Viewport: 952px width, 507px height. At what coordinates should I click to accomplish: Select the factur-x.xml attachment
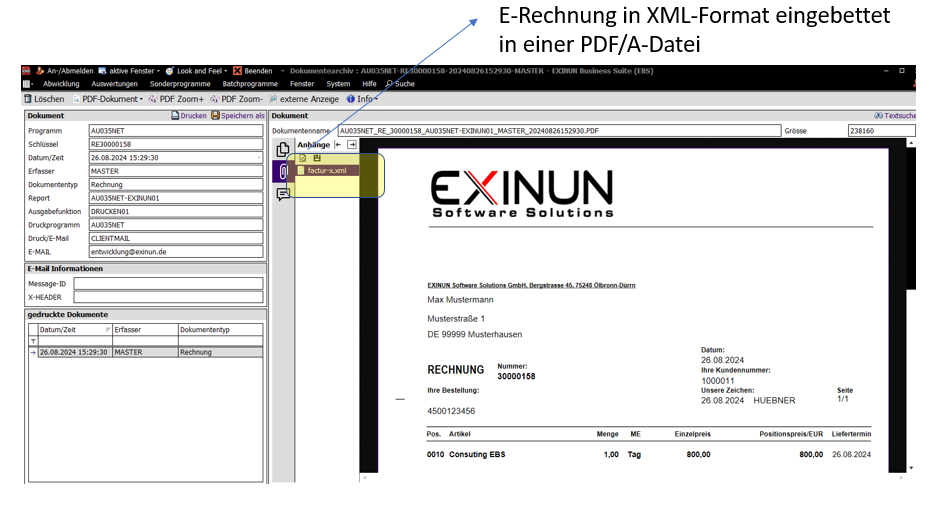[x=327, y=171]
